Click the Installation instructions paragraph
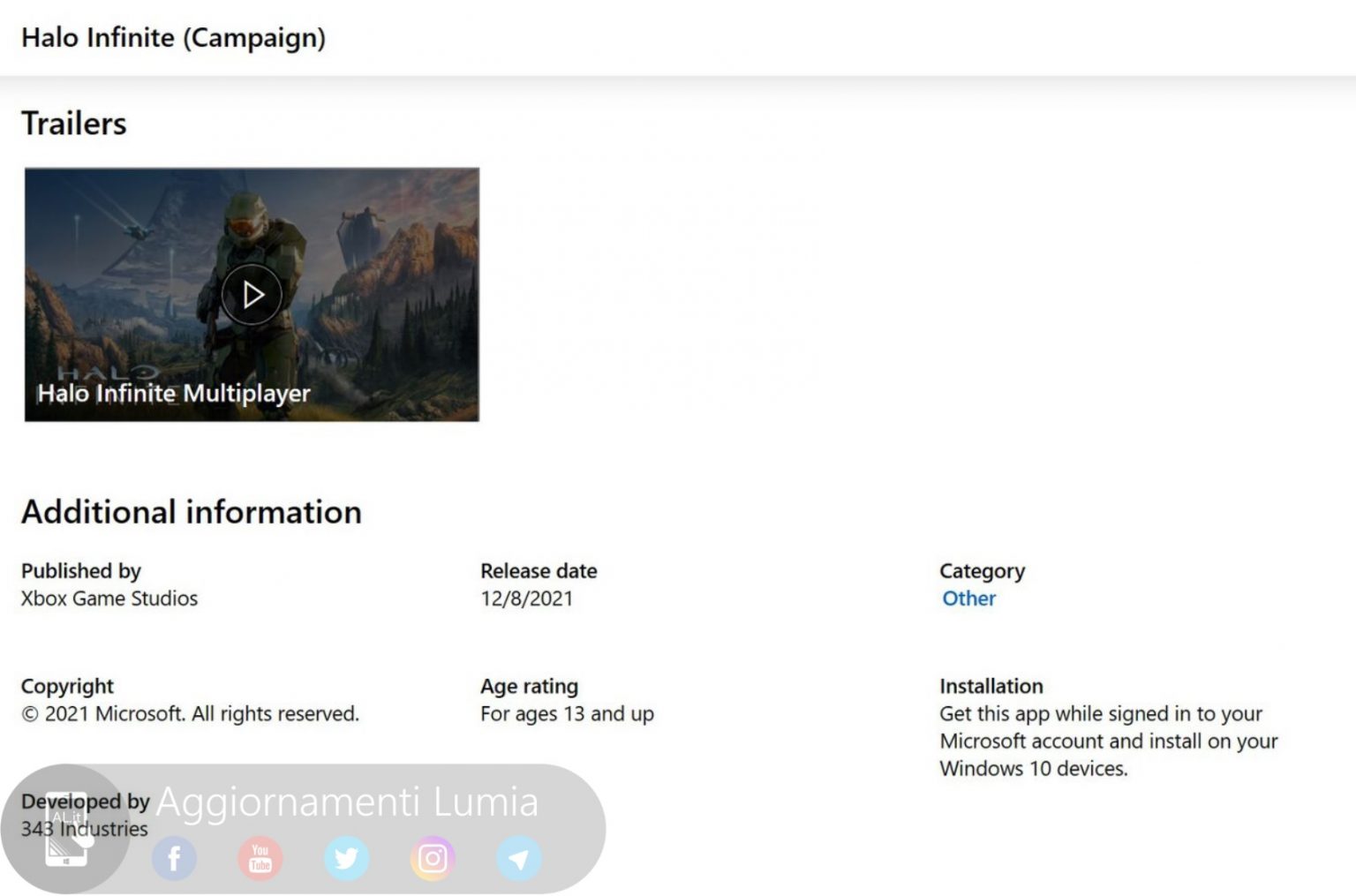Viewport: 1356px width, 896px height. coord(1108,742)
